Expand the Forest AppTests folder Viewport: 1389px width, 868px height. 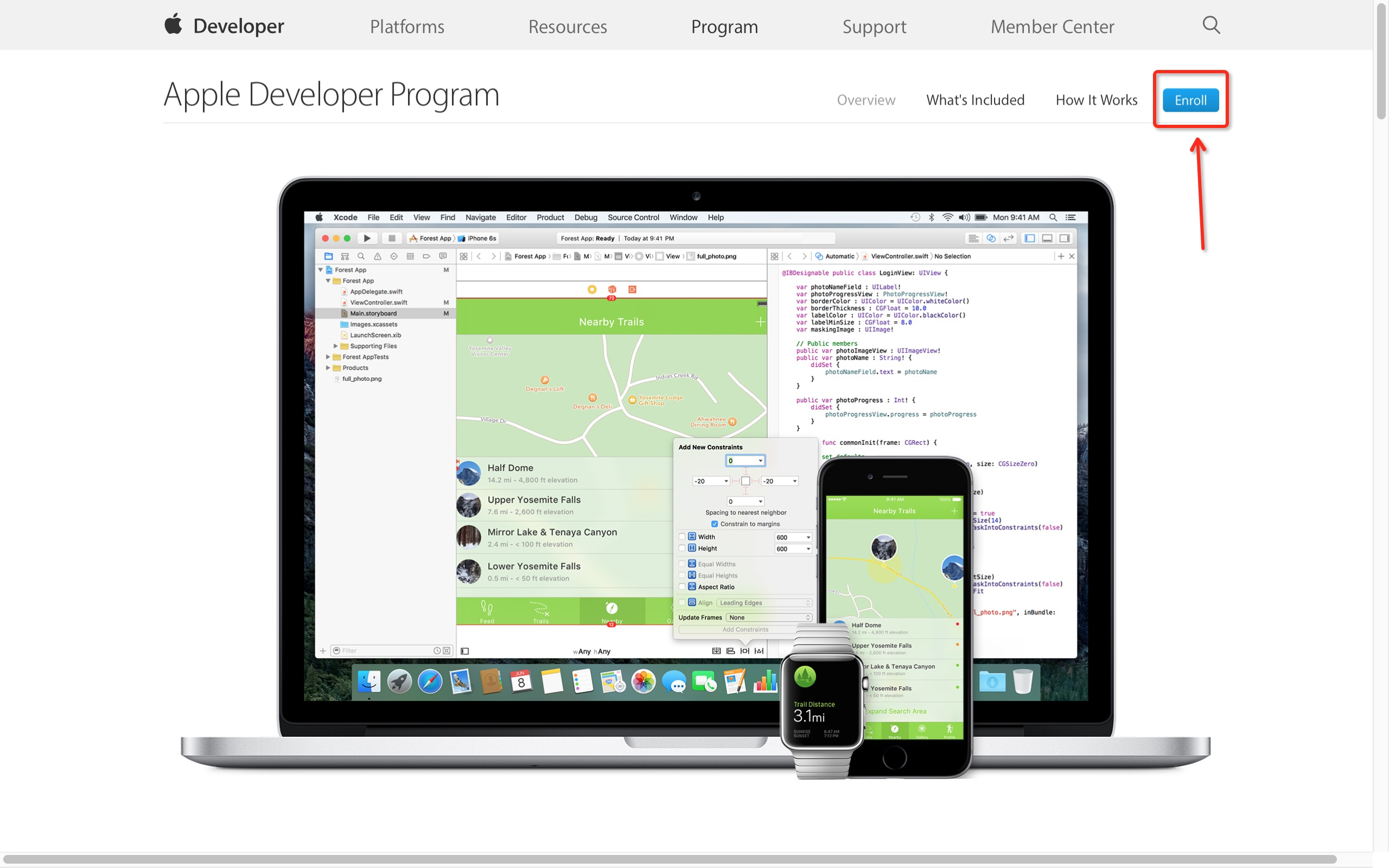pos(328,357)
